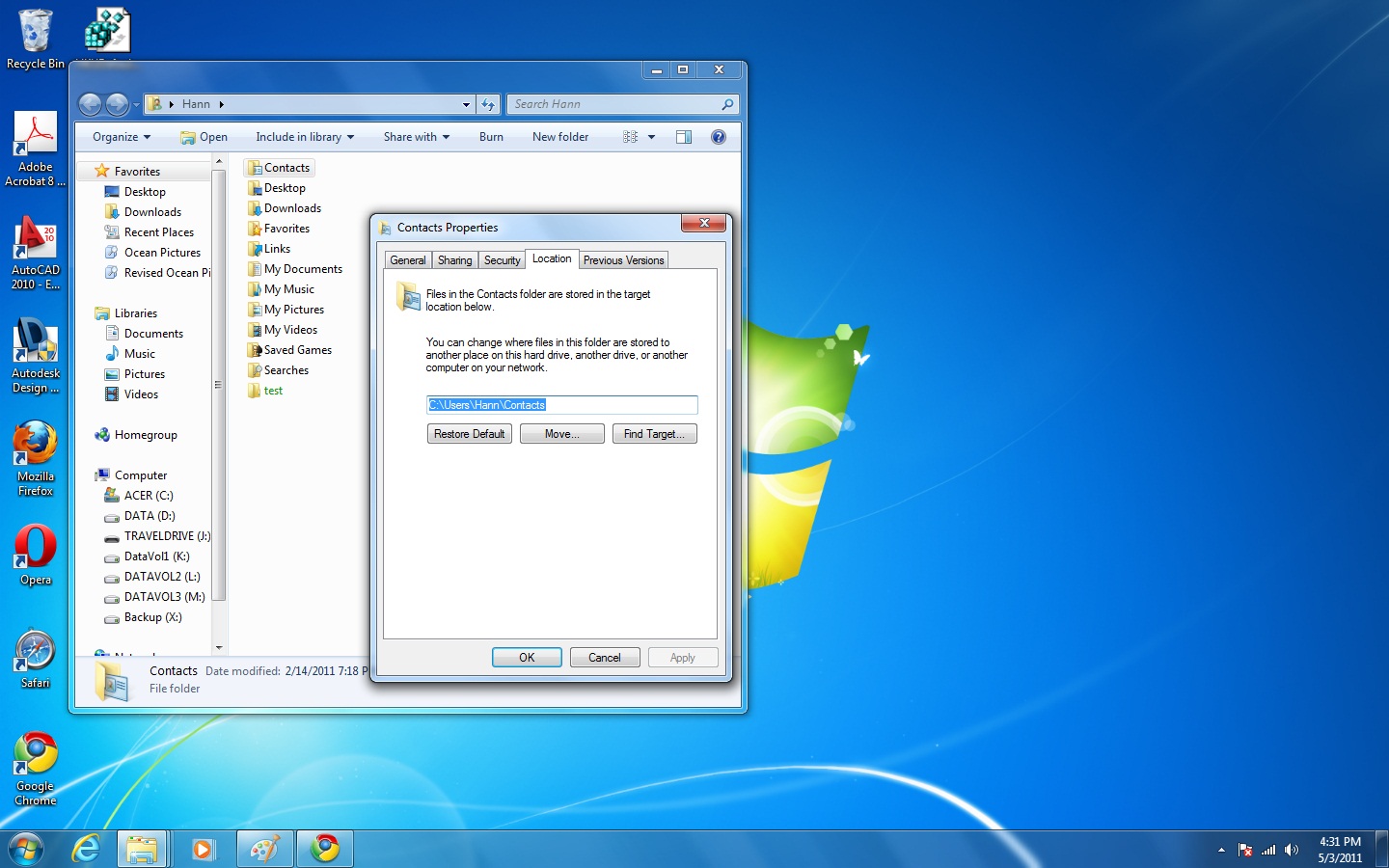Select Windows Explorer taskbar button
Viewport: 1389px width, 868px height.
142,849
